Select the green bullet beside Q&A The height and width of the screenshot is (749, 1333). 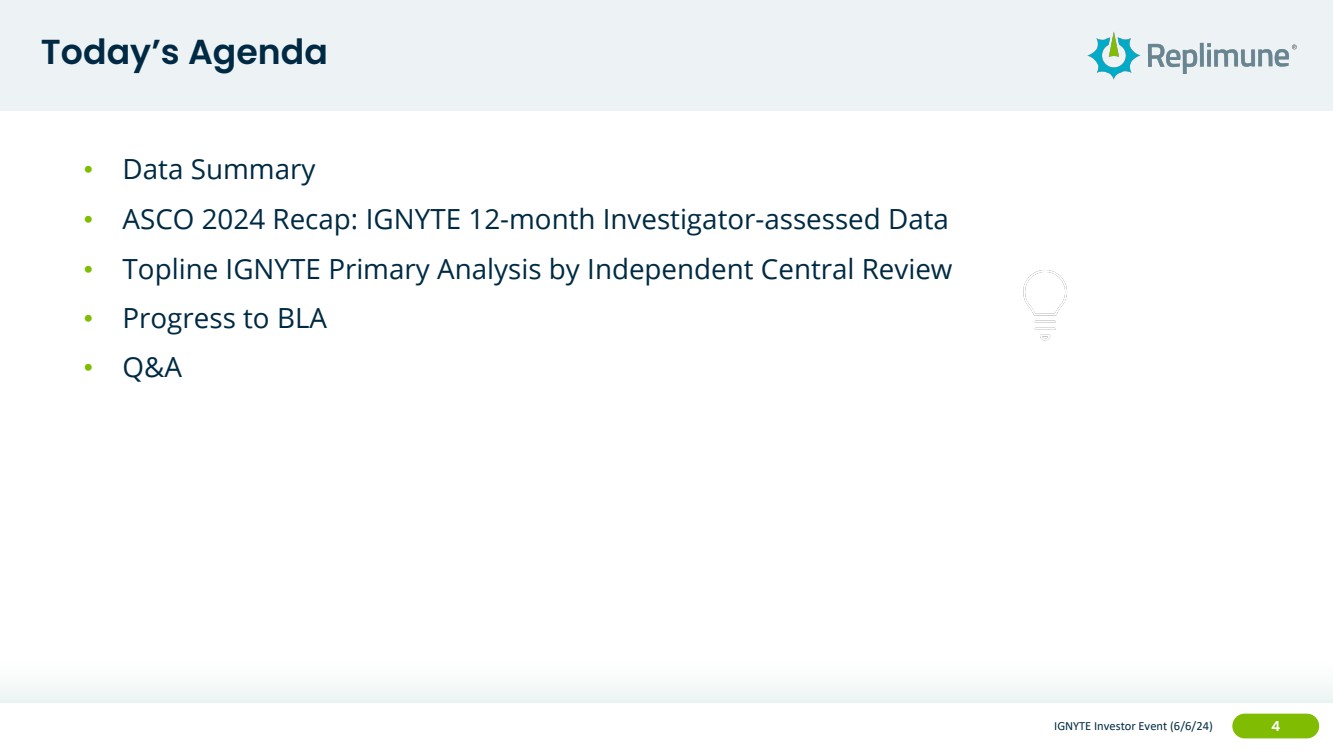[x=88, y=368]
